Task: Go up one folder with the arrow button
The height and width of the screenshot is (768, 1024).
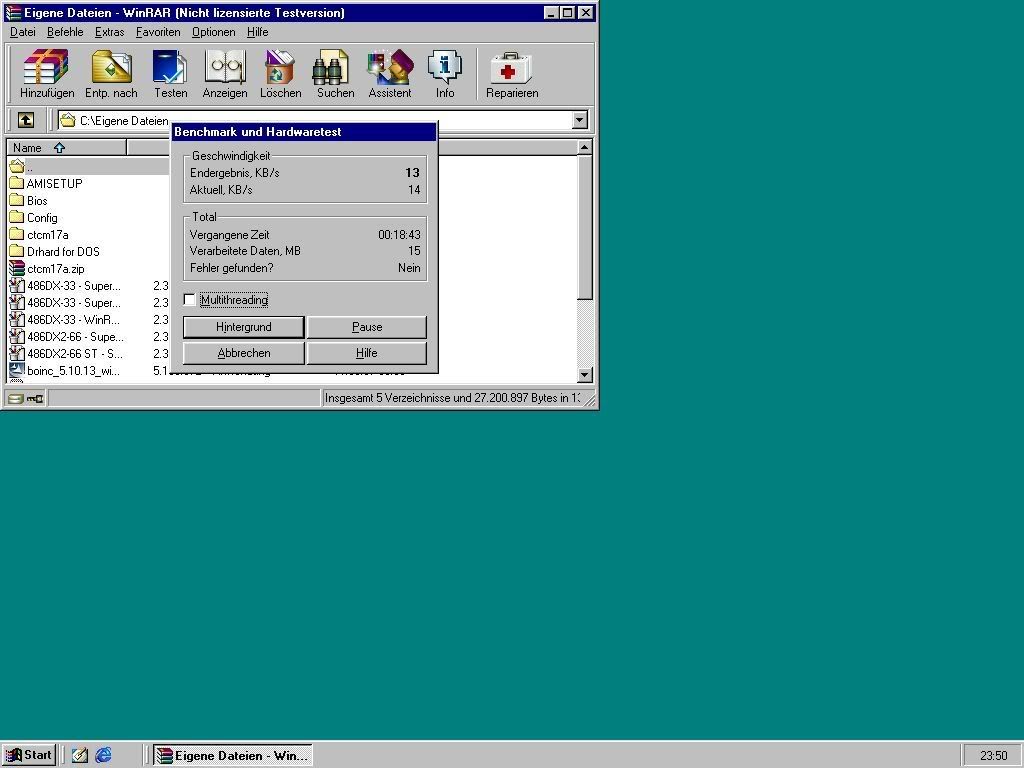Action: [x=25, y=120]
